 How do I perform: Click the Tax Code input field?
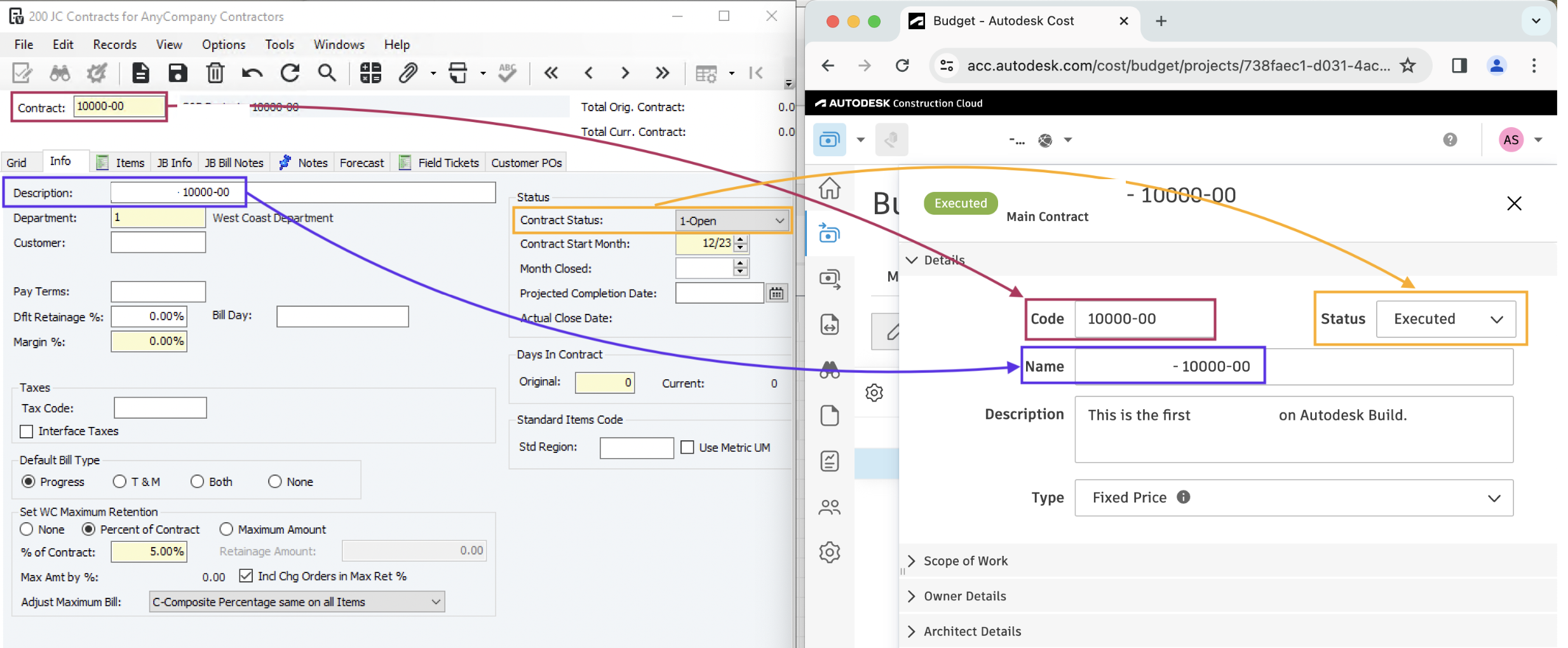(x=160, y=408)
